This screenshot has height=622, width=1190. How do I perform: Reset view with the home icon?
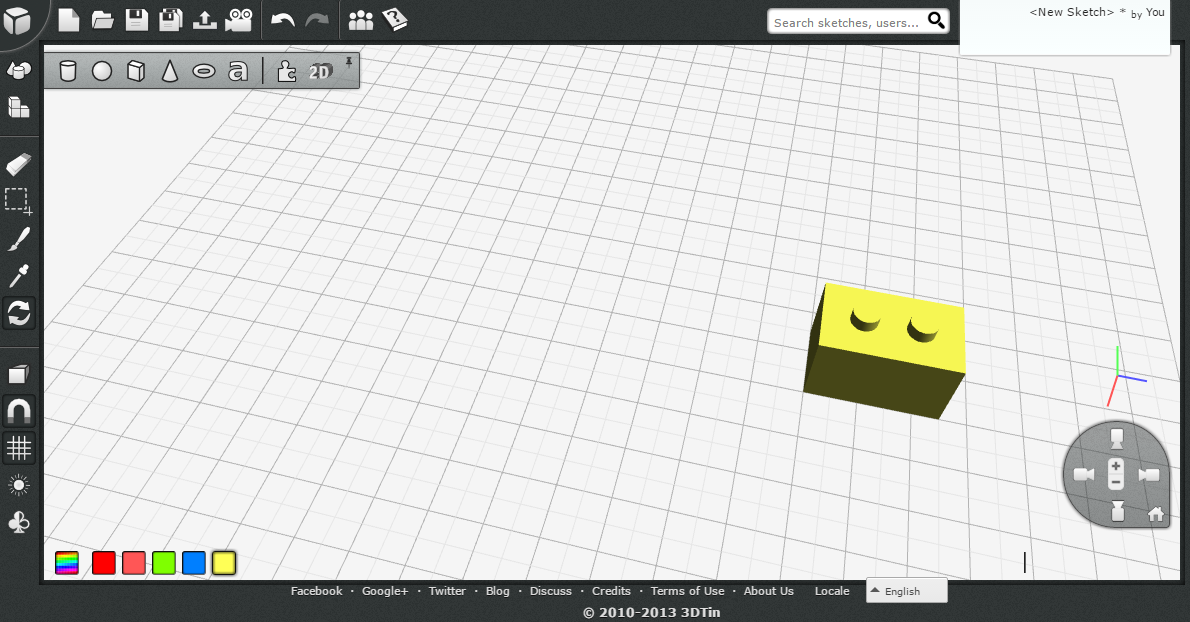coord(1156,515)
